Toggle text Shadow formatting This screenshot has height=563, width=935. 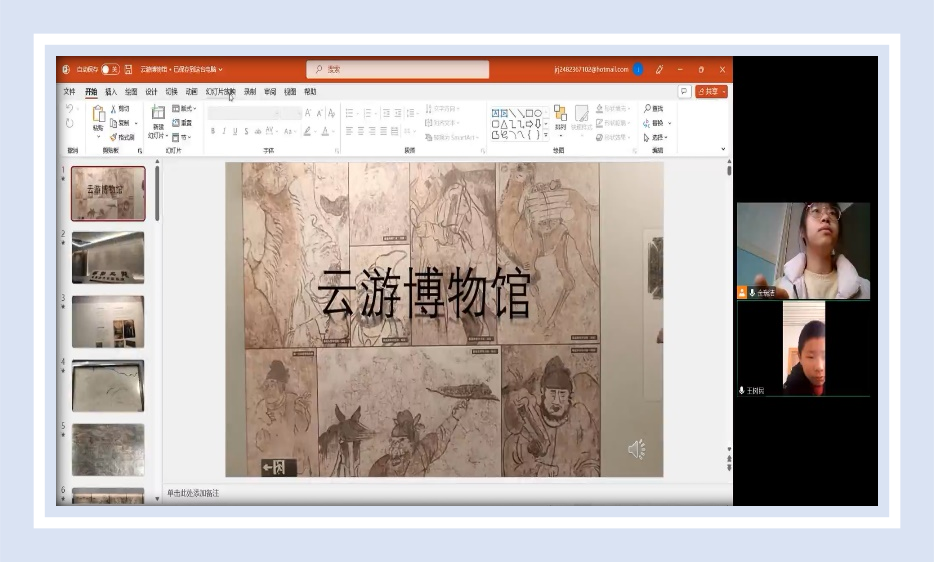coord(246,131)
